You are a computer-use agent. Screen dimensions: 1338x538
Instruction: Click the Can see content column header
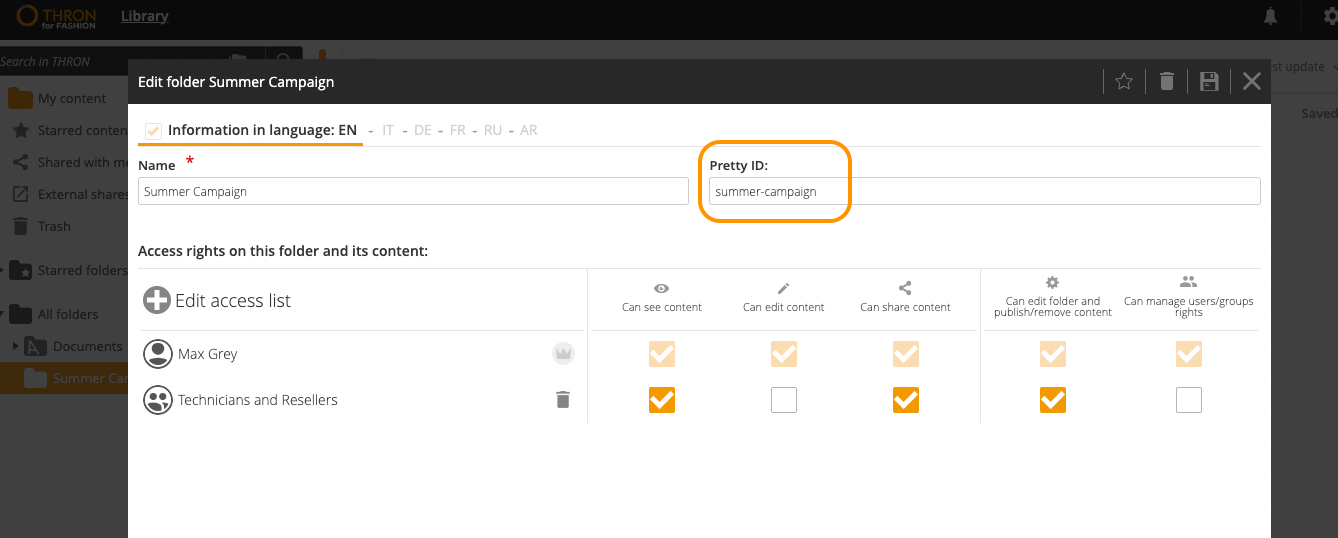point(662,307)
